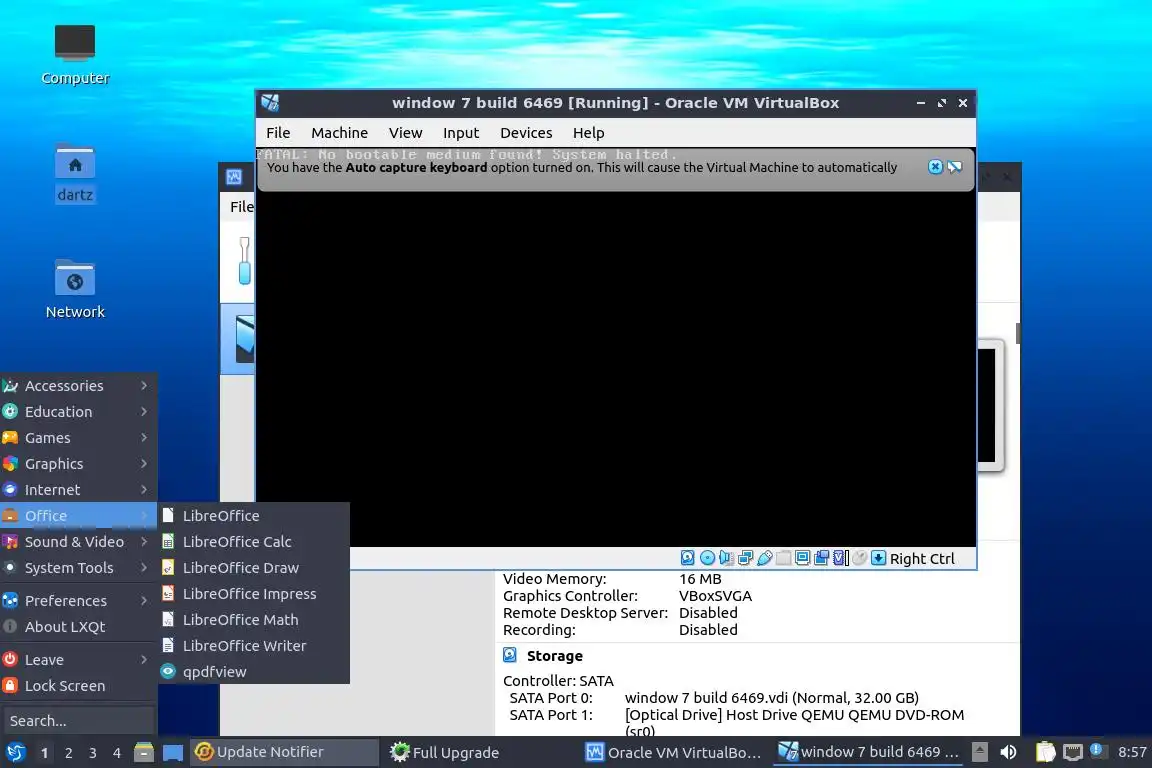Viewport: 1152px width, 768px height.
Task: Click the Tools icon in VirtualBox Manager
Action: 244,261
